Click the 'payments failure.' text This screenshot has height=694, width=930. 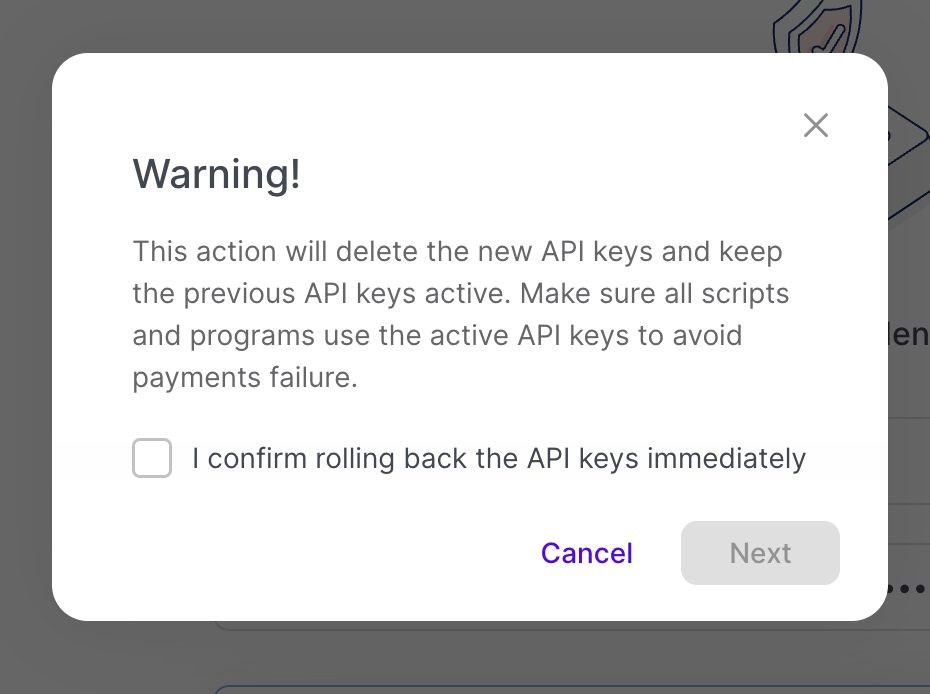[245, 378]
